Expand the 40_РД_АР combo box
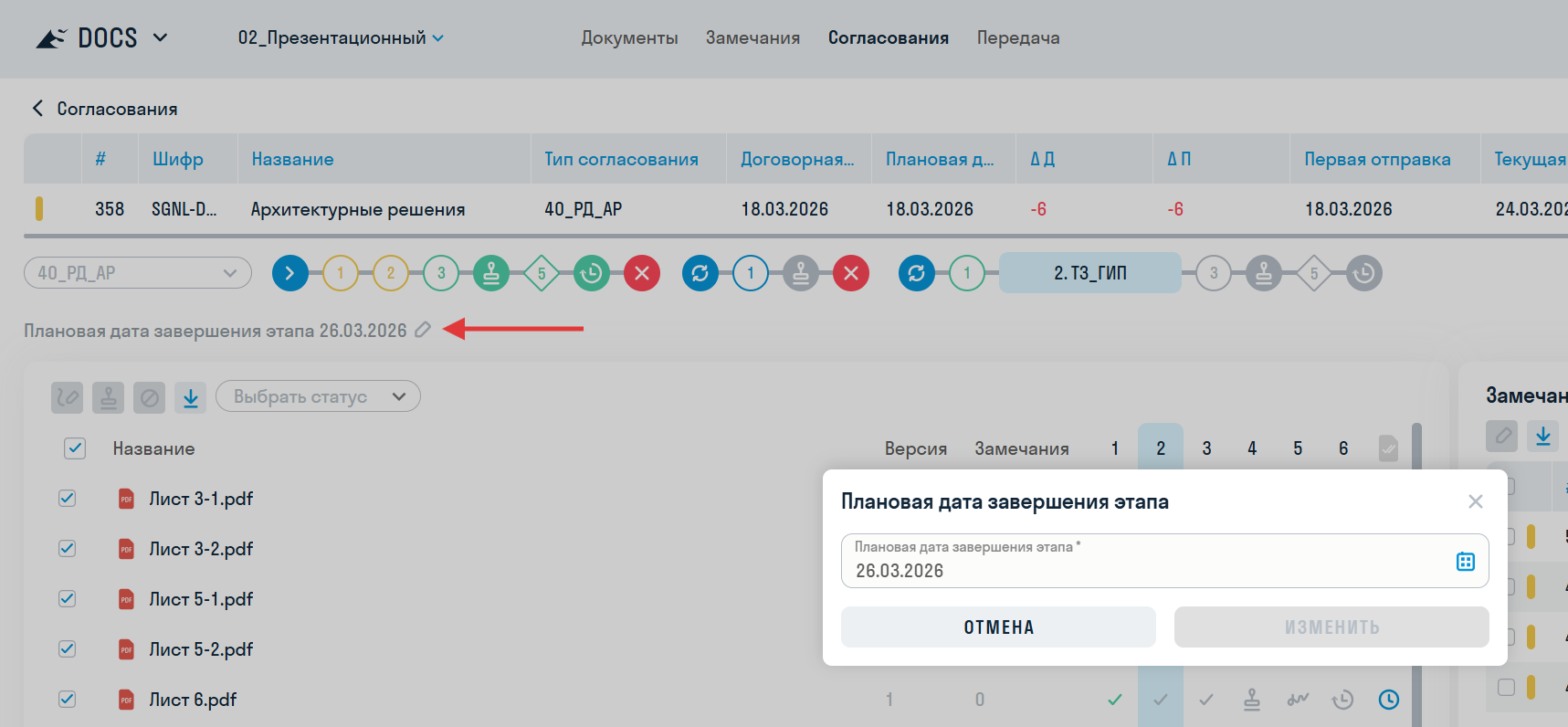Image resolution: width=1568 pixels, height=727 pixels. click(138, 273)
